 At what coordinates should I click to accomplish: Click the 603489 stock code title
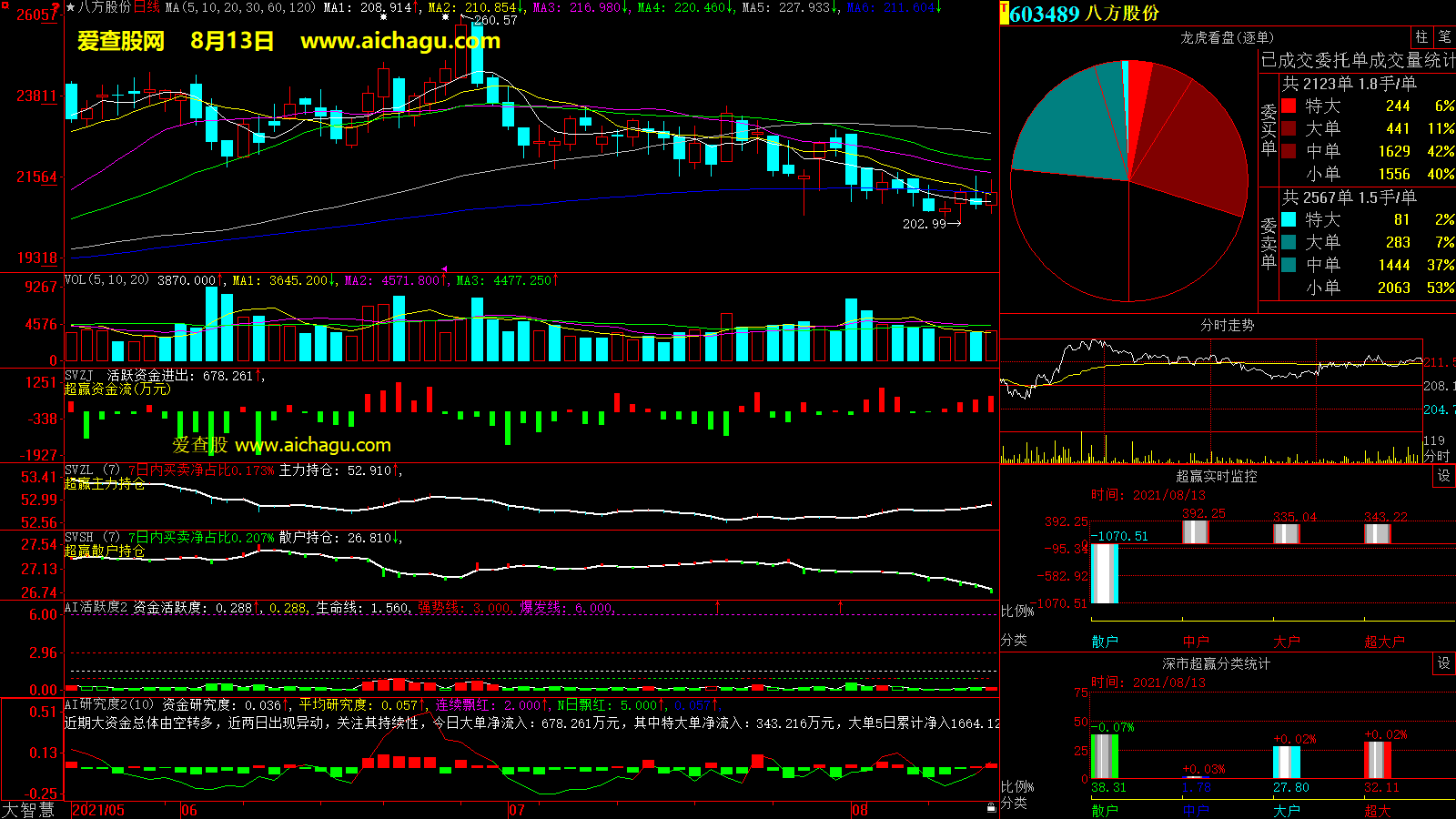pos(1044,14)
